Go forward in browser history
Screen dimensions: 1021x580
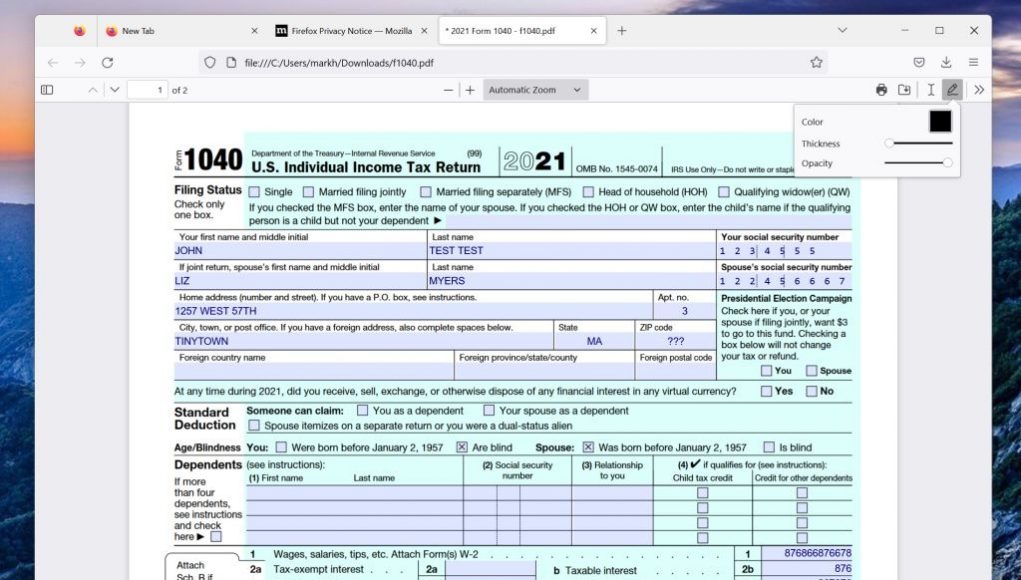tap(80, 62)
